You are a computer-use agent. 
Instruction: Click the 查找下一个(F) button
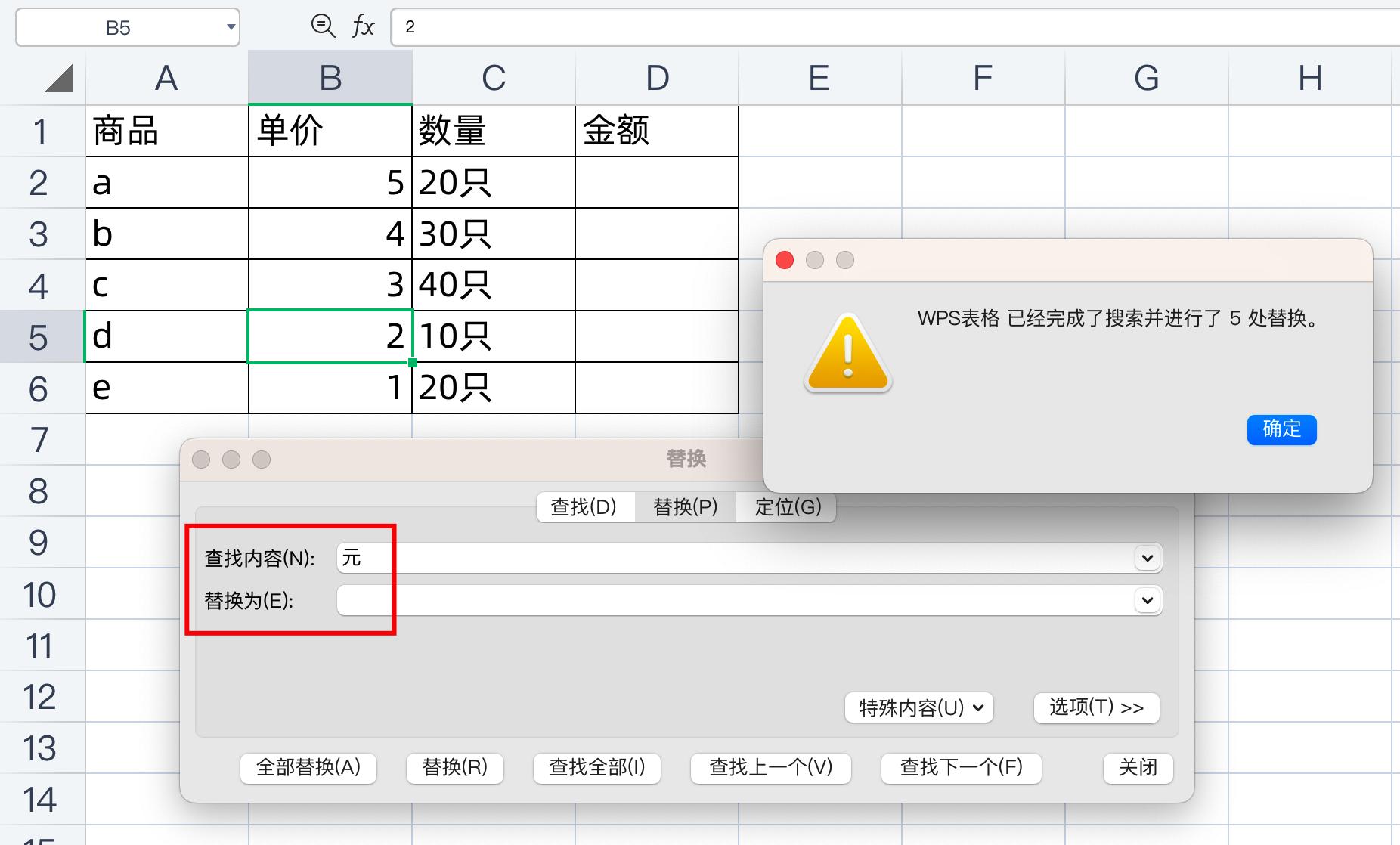[x=961, y=768]
